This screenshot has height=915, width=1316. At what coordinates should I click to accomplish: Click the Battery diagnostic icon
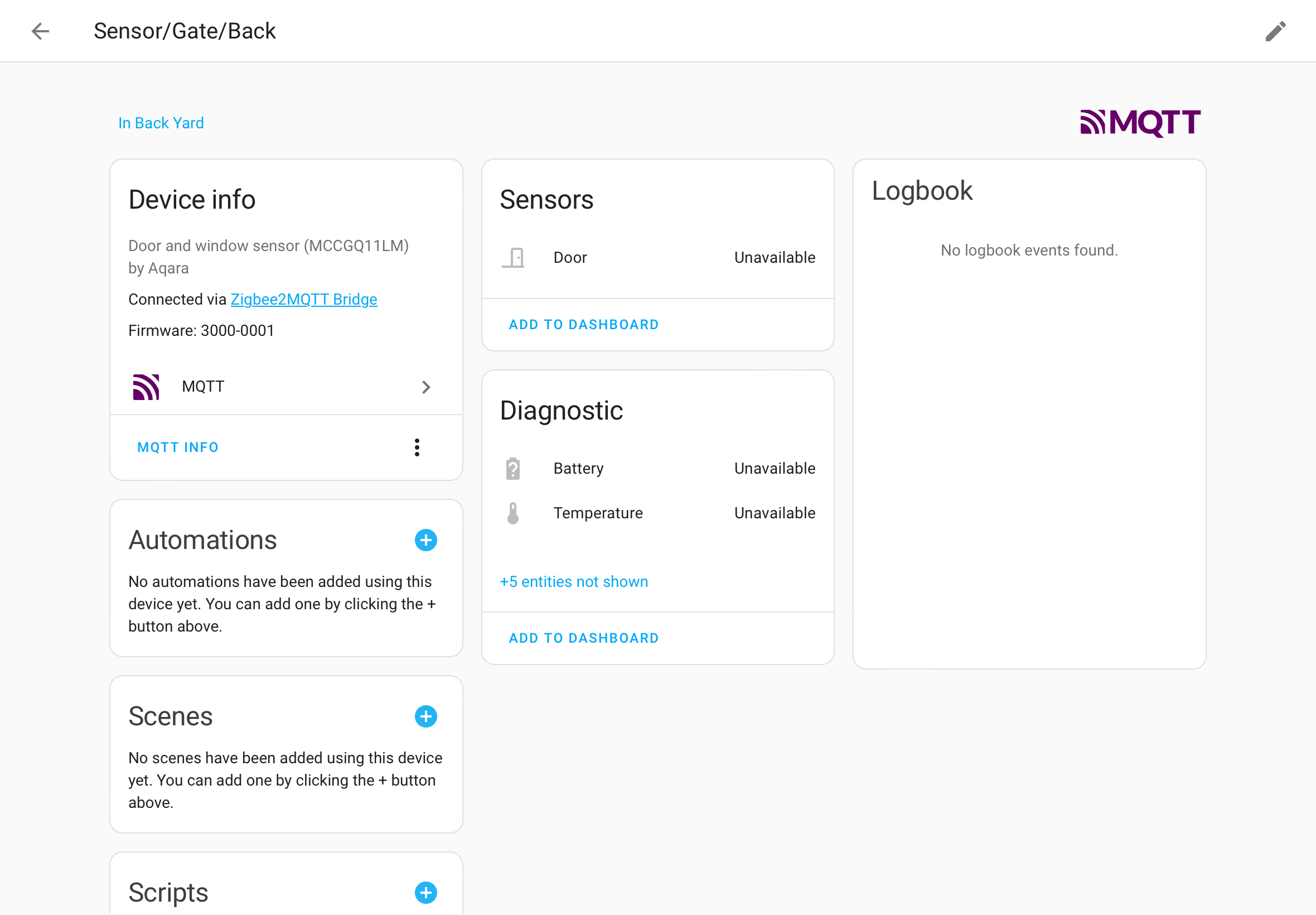(513, 468)
